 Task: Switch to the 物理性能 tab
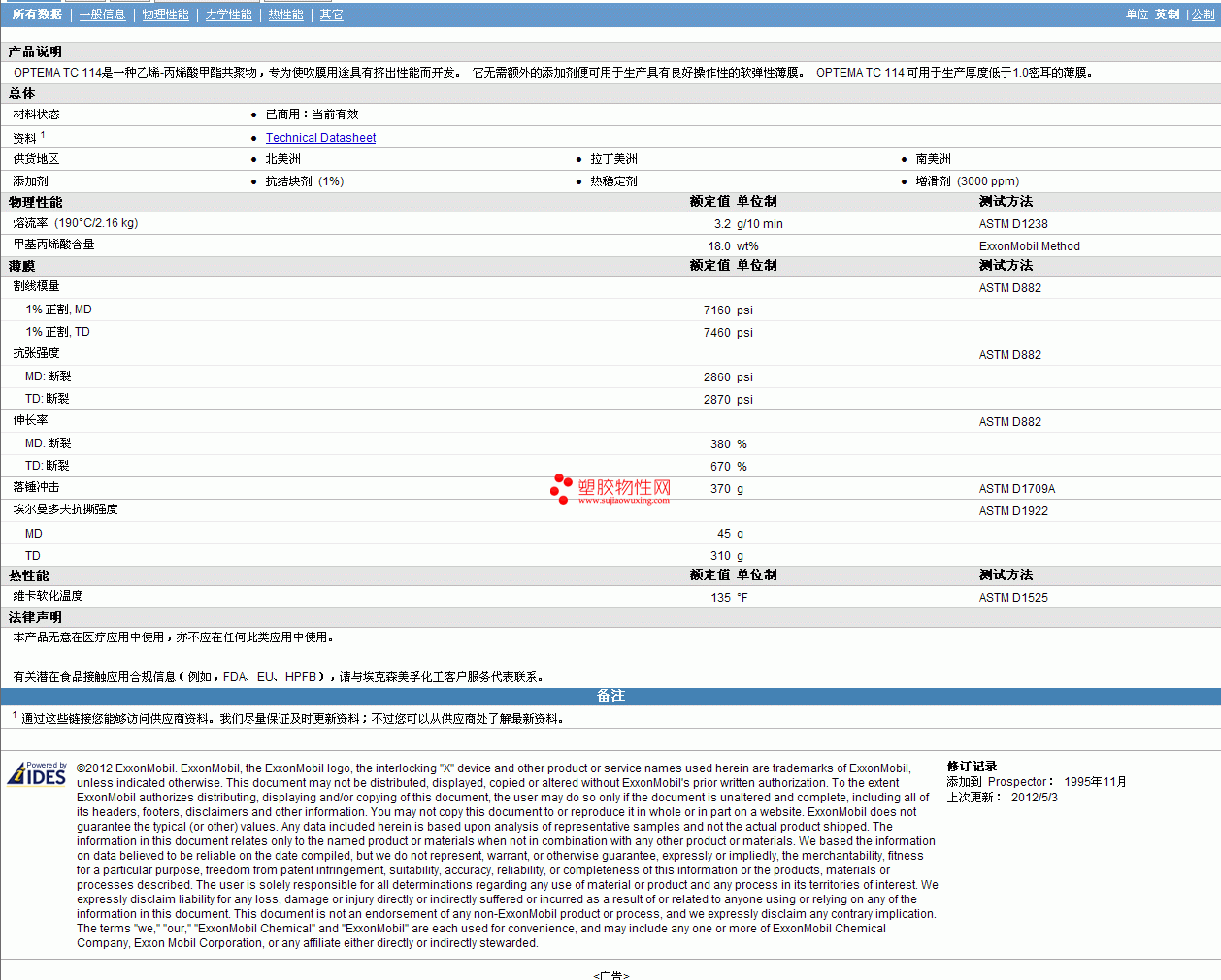point(166,15)
